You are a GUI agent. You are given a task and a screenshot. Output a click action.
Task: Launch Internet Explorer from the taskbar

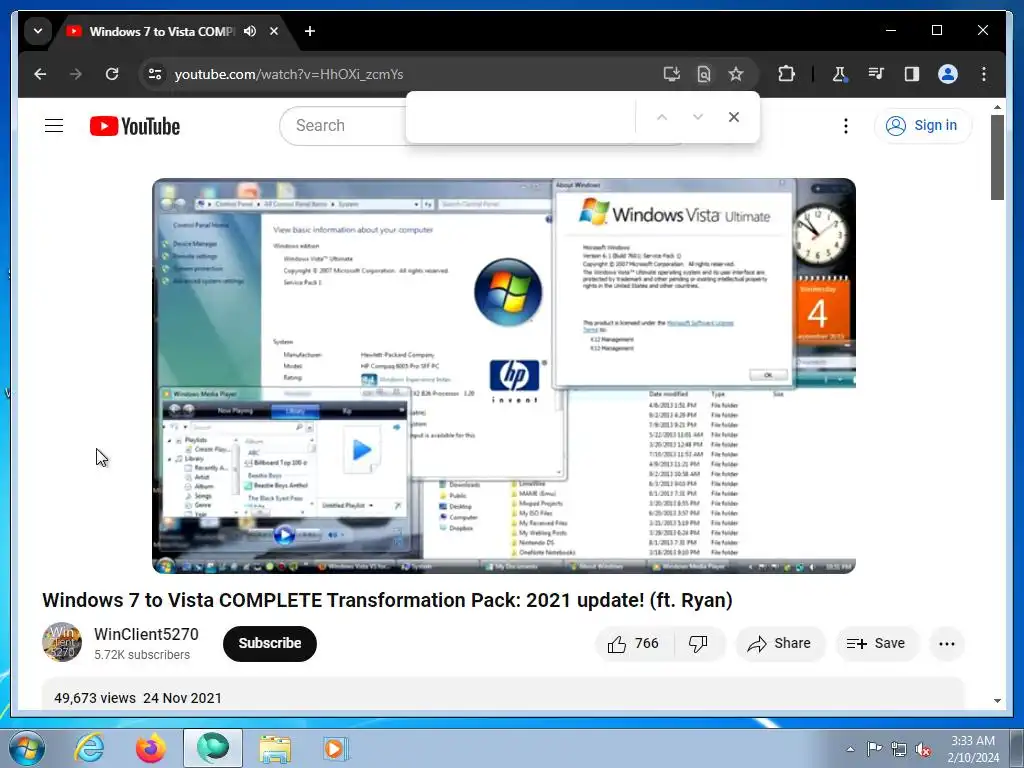pos(89,748)
